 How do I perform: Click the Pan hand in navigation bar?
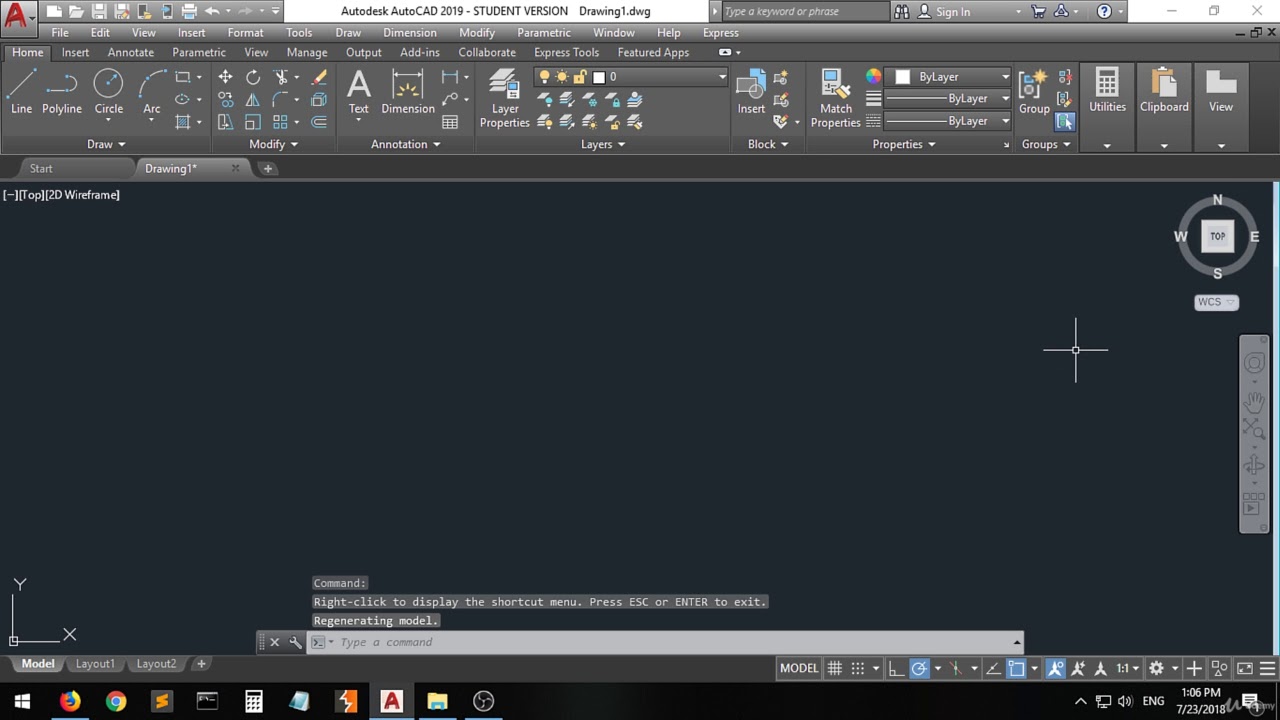[x=1254, y=402]
